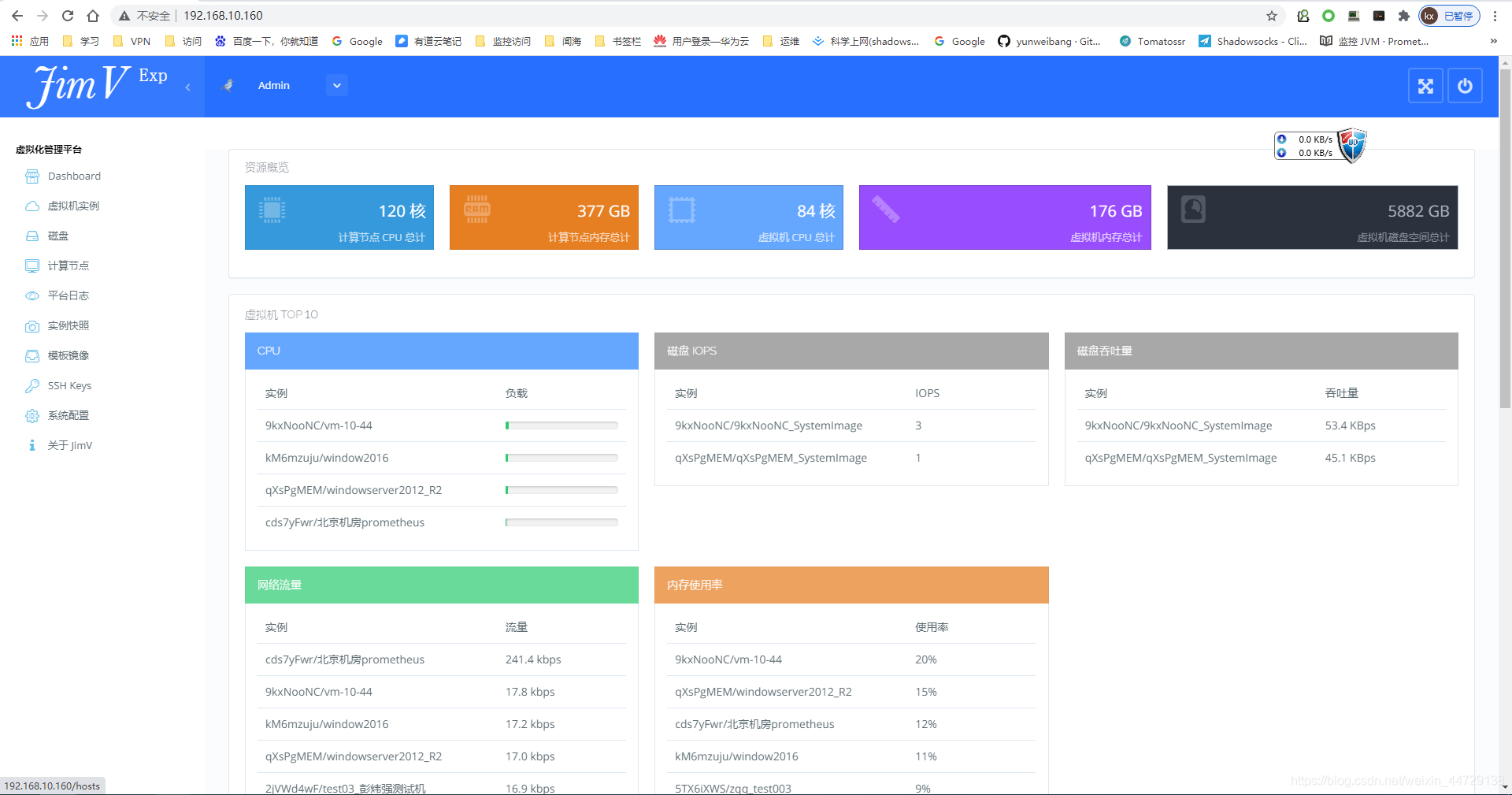The width and height of the screenshot is (1512, 795).
Task: Open the profile avatar 已暂停 button
Action: coord(1450,16)
